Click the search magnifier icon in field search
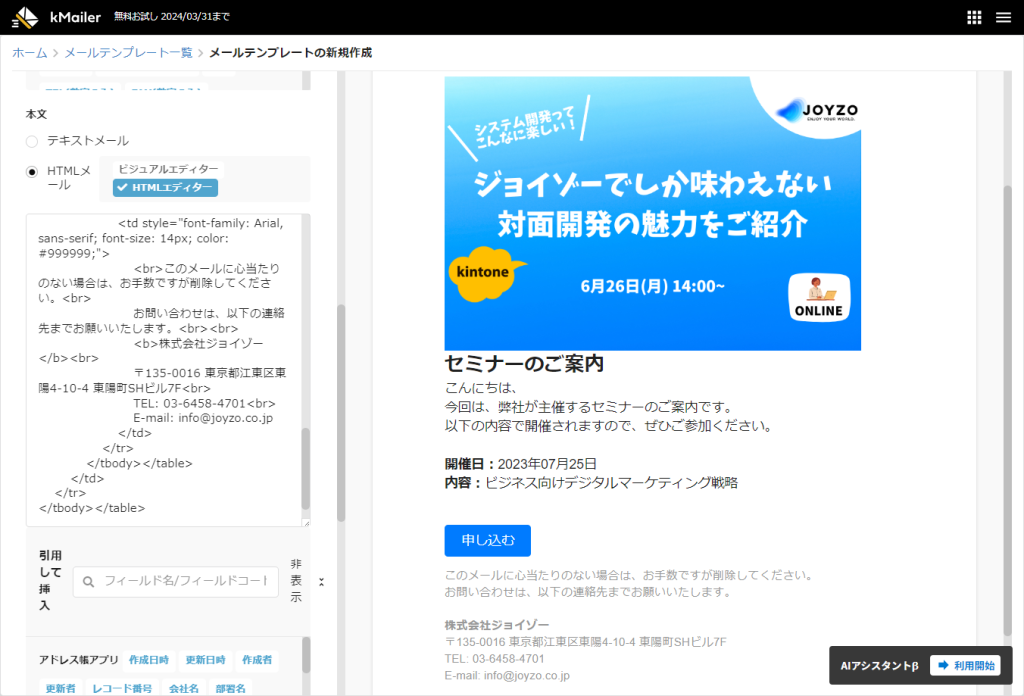This screenshot has height=696, width=1024. click(x=89, y=581)
